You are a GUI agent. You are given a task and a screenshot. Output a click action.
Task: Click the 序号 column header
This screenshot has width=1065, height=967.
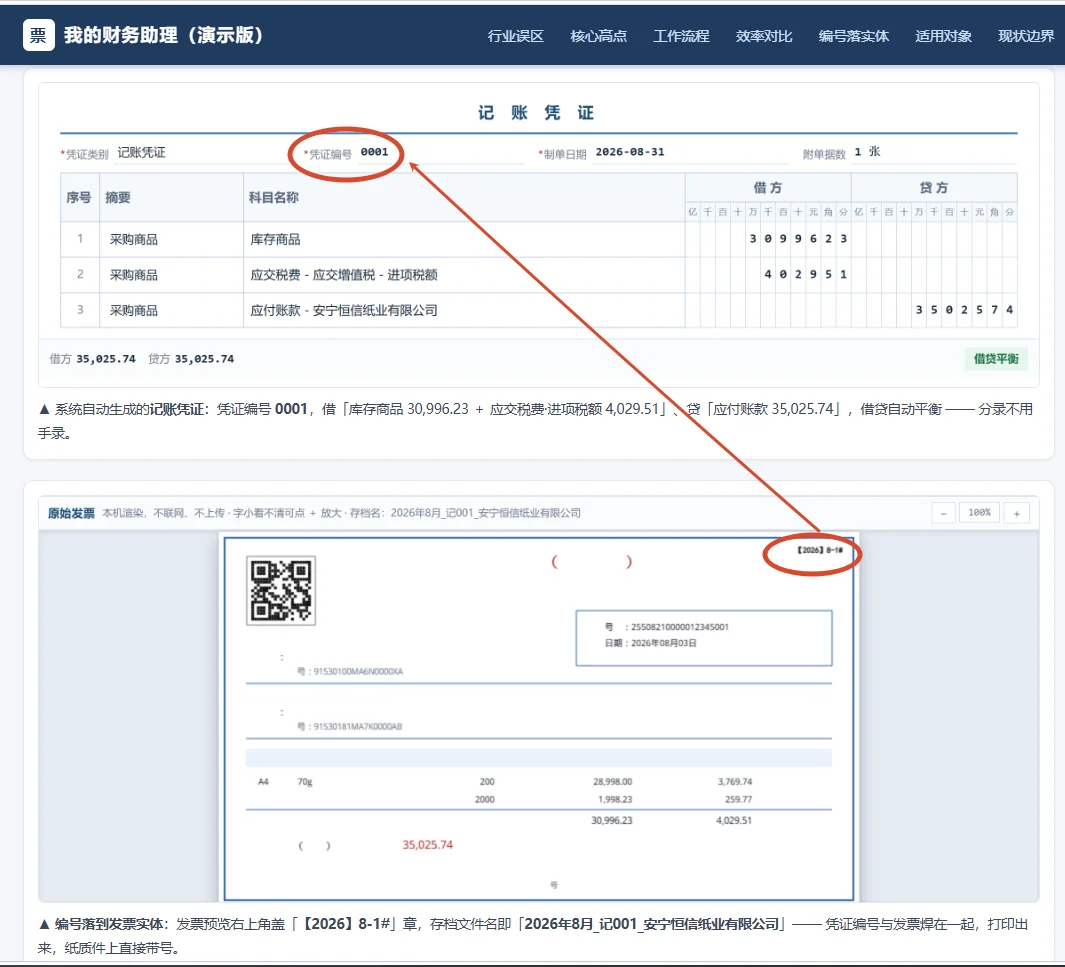point(79,198)
